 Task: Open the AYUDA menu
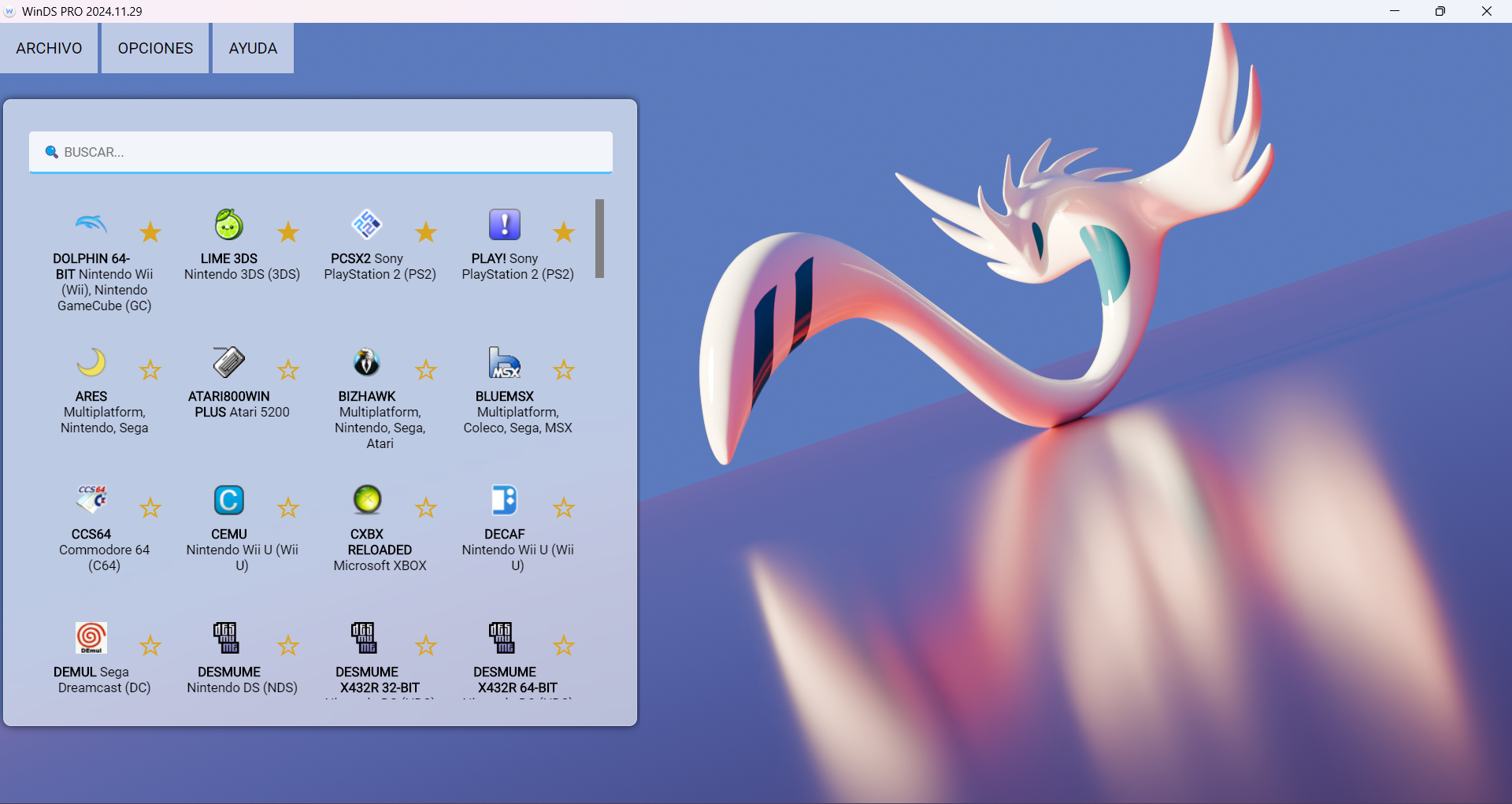click(253, 48)
